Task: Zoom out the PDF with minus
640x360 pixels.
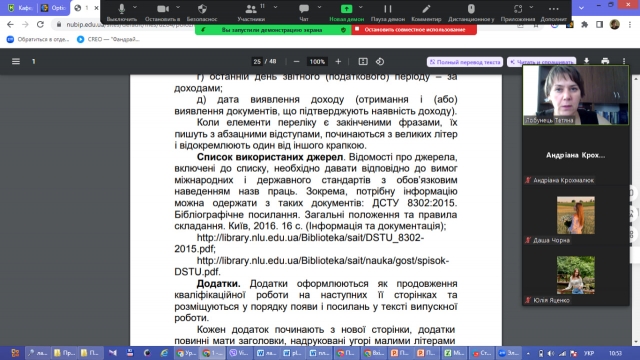Action: [x=297, y=62]
